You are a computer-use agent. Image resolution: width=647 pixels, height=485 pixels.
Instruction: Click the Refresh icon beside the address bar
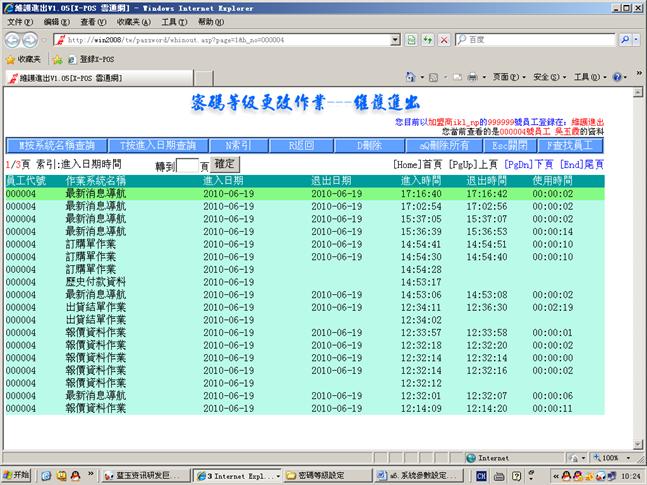pos(427,40)
